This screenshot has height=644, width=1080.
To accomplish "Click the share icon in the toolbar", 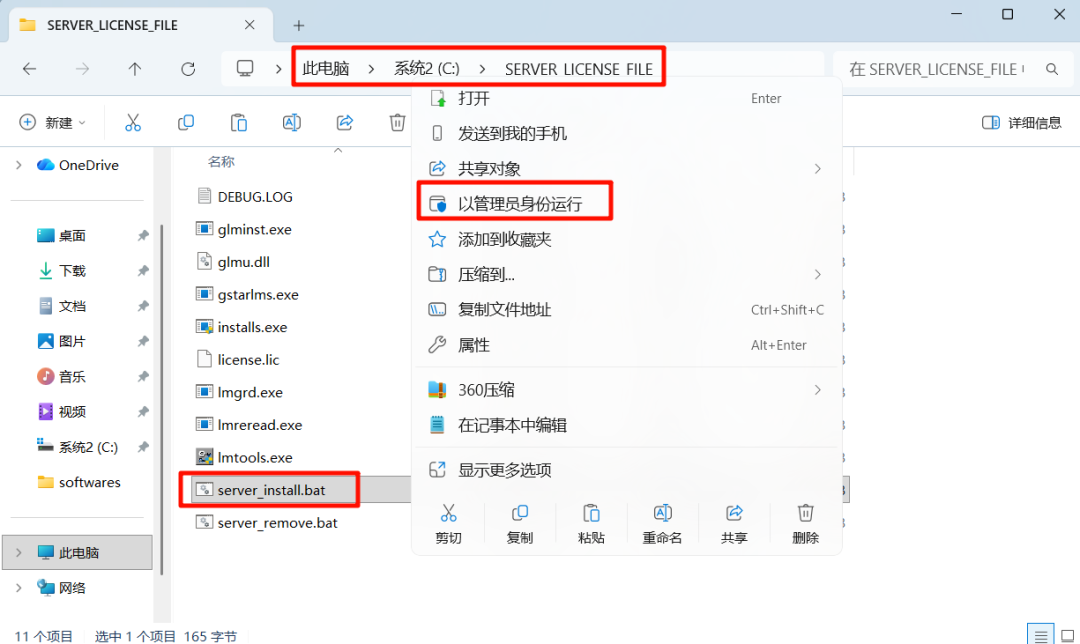I will click(x=344, y=123).
